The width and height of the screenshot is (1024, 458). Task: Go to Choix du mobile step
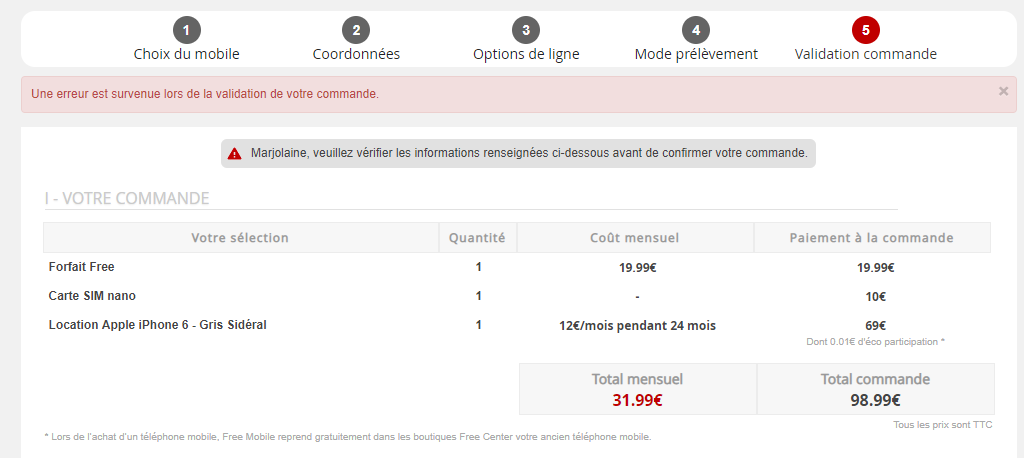pyautogui.click(x=186, y=54)
